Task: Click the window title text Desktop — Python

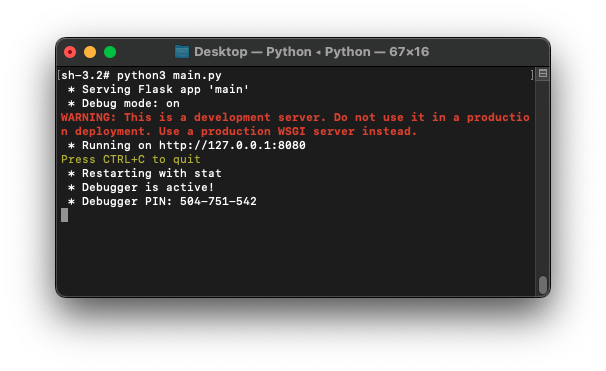Action: pyautogui.click(x=253, y=52)
